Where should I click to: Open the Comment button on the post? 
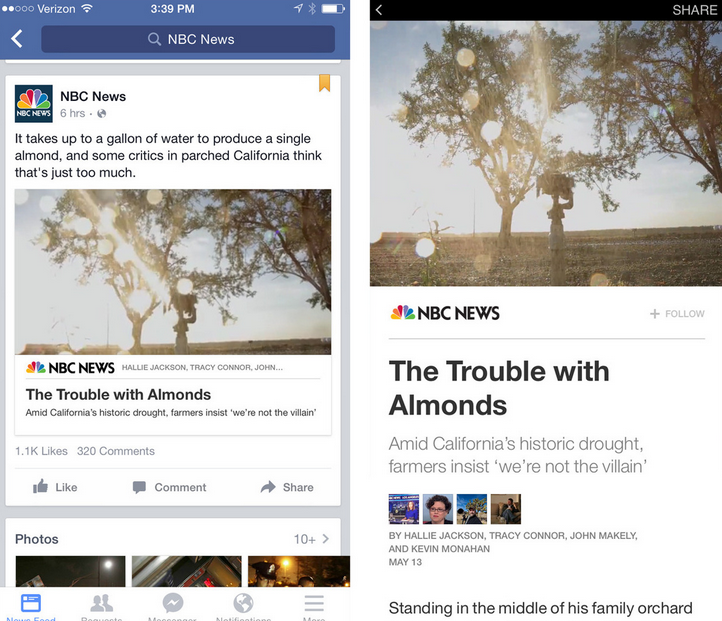point(169,487)
